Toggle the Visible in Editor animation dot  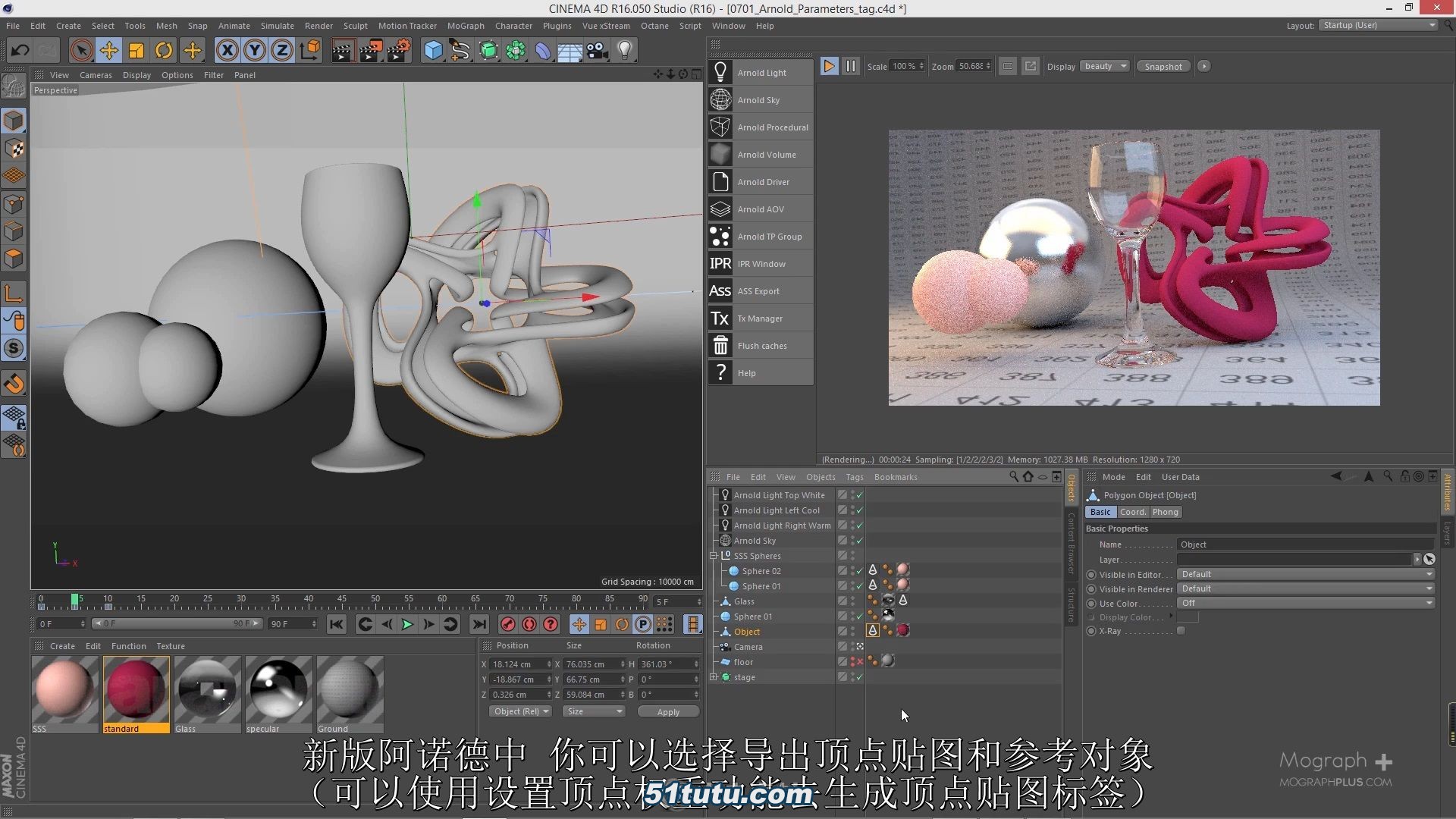point(1091,575)
